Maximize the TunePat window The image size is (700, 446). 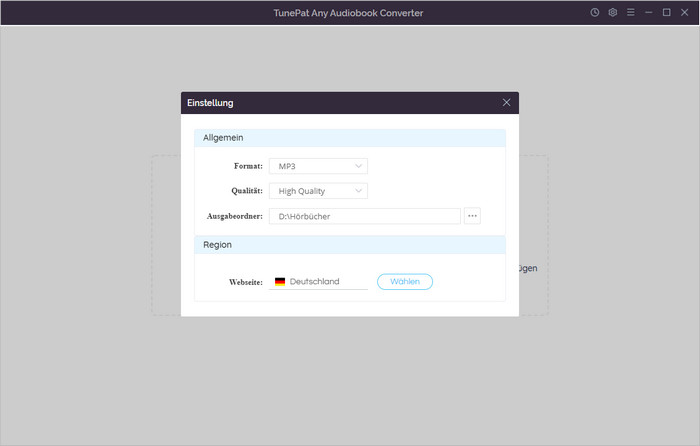tap(666, 13)
